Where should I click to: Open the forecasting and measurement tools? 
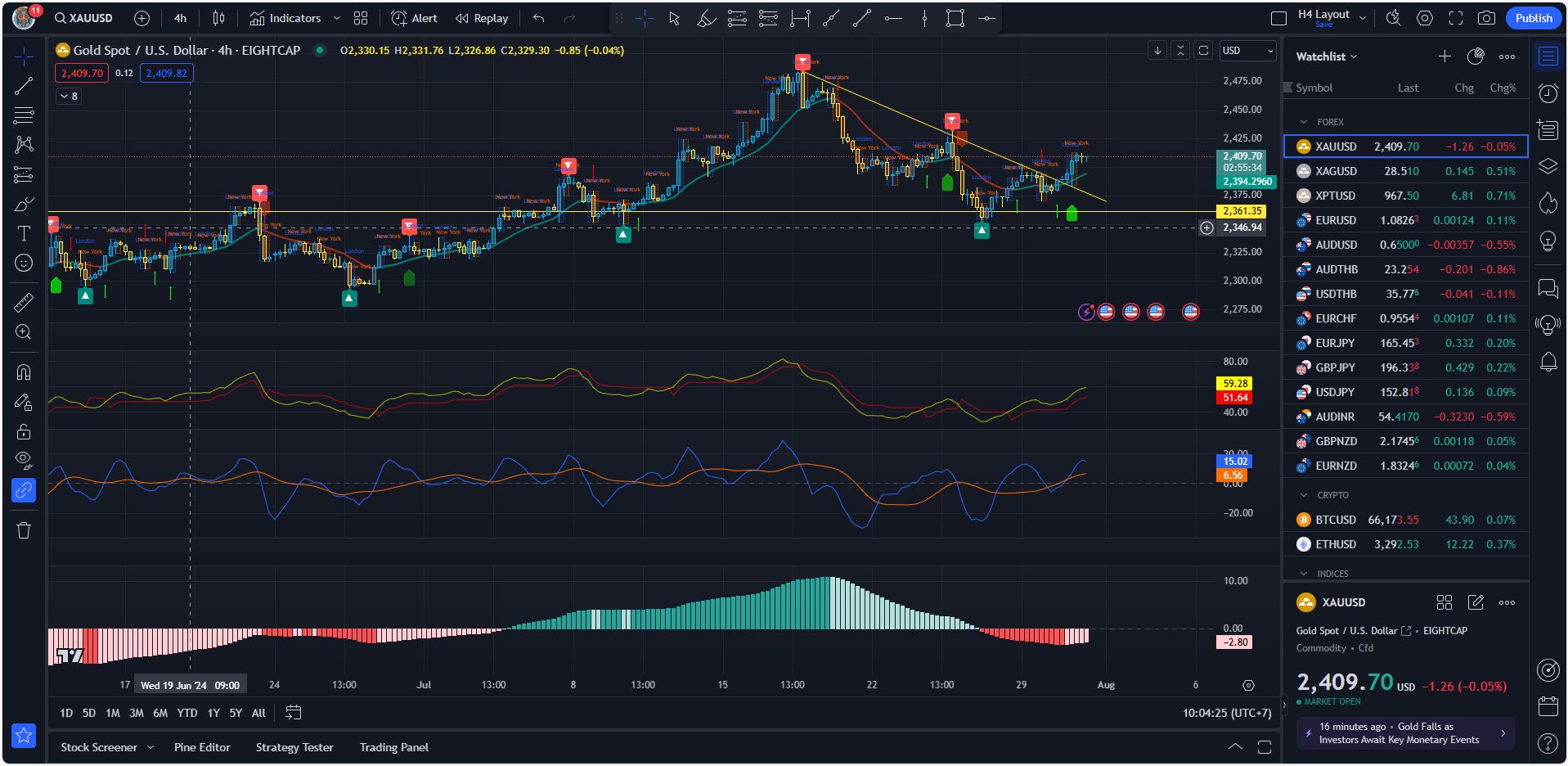tap(24, 174)
